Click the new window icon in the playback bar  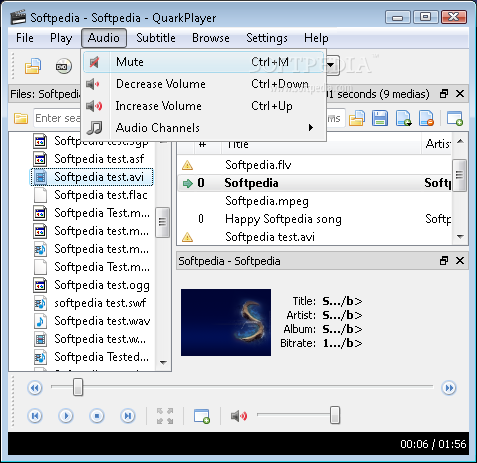[x=202, y=416]
